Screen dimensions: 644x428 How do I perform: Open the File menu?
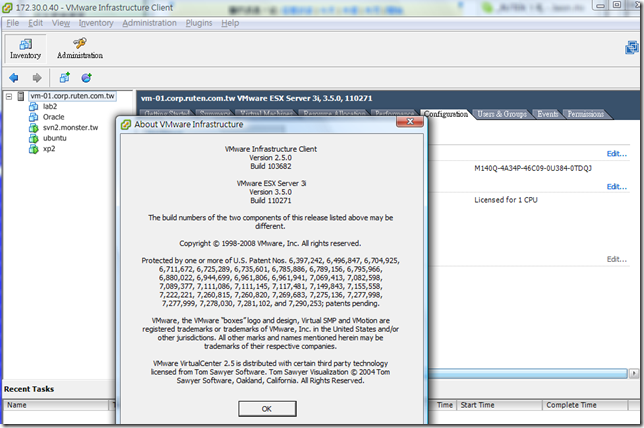pyautogui.click(x=13, y=23)
